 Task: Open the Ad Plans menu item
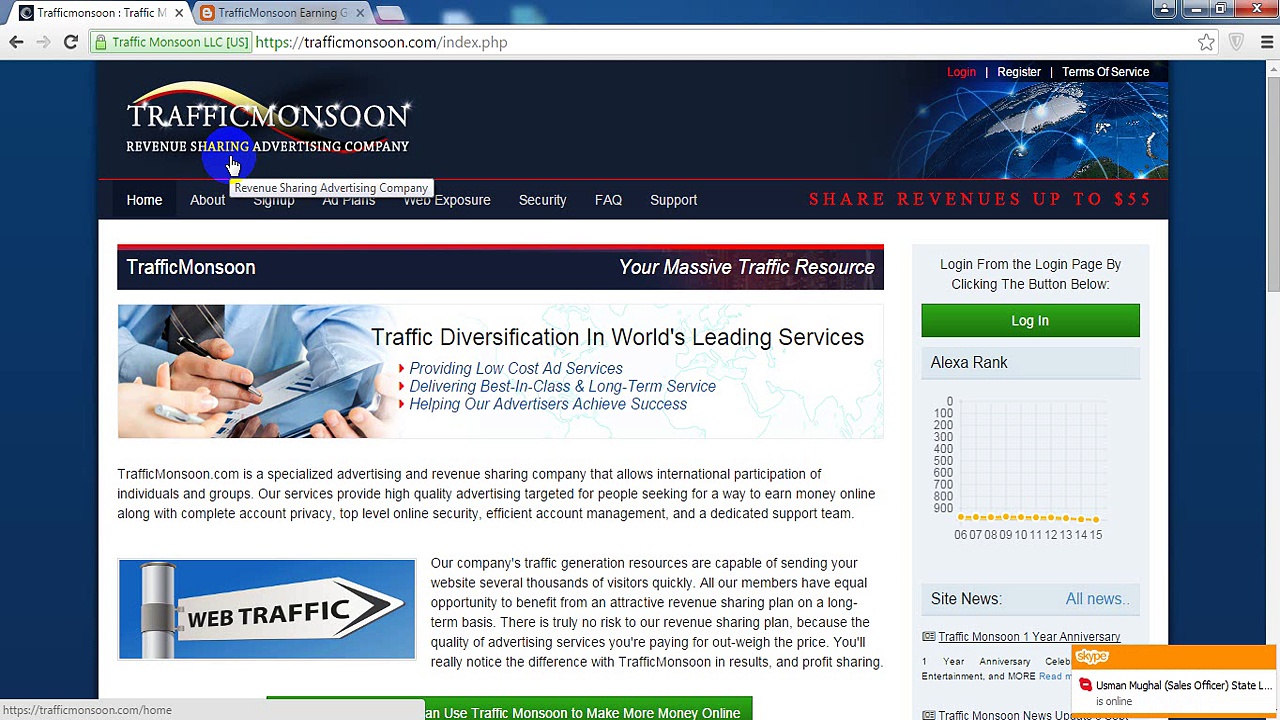coord(348,200)
